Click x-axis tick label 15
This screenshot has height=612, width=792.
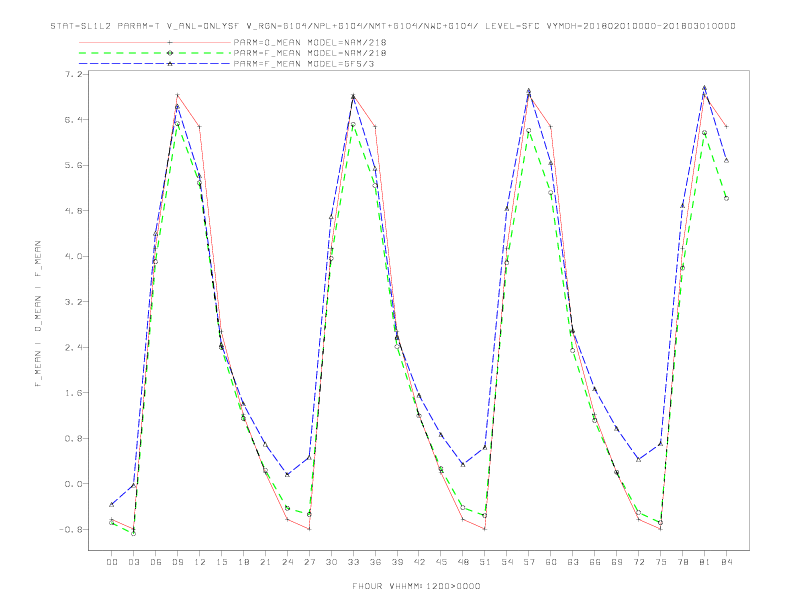(x=221, y=562)
